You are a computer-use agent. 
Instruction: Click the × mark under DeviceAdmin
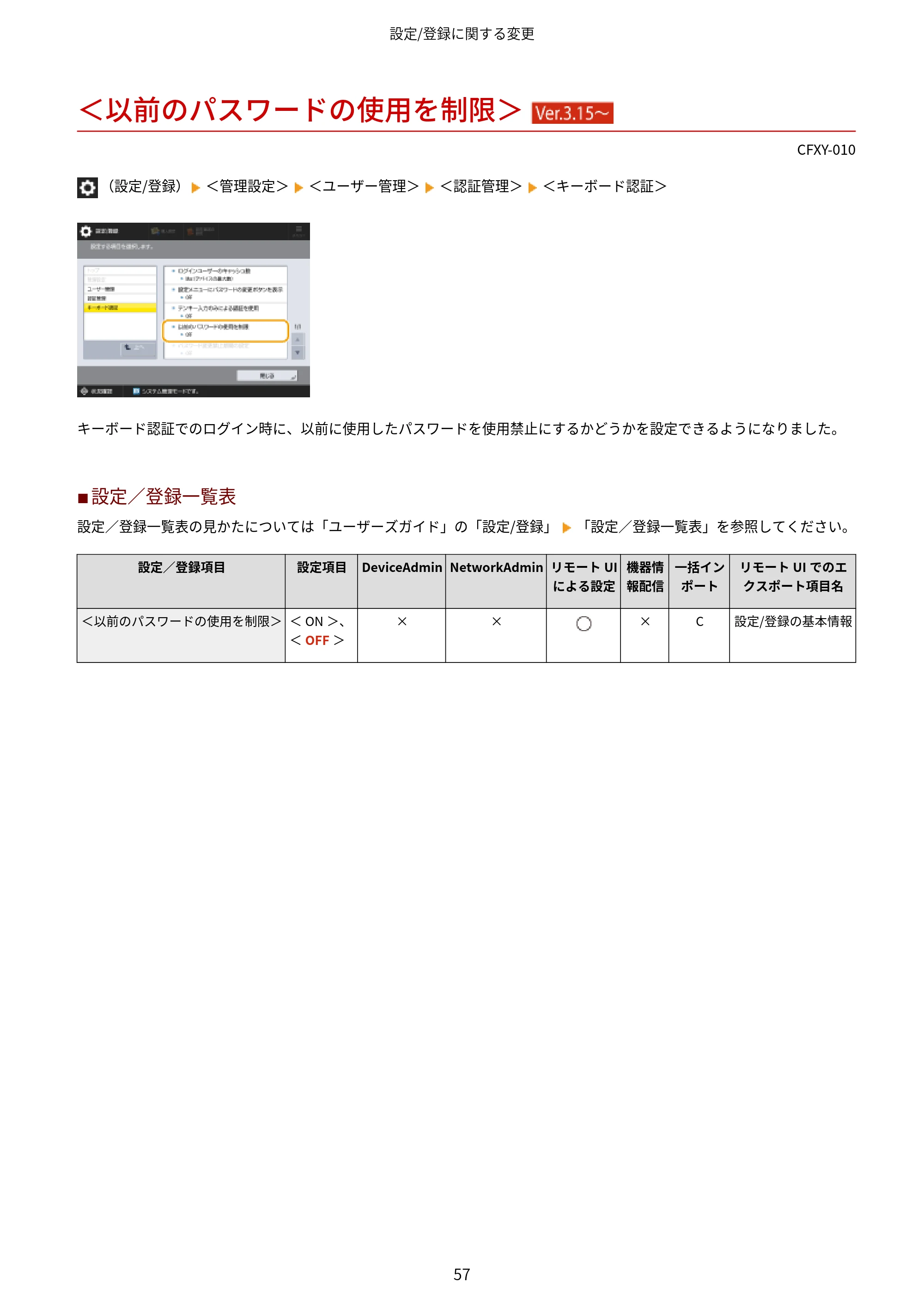tap(402, 622)
